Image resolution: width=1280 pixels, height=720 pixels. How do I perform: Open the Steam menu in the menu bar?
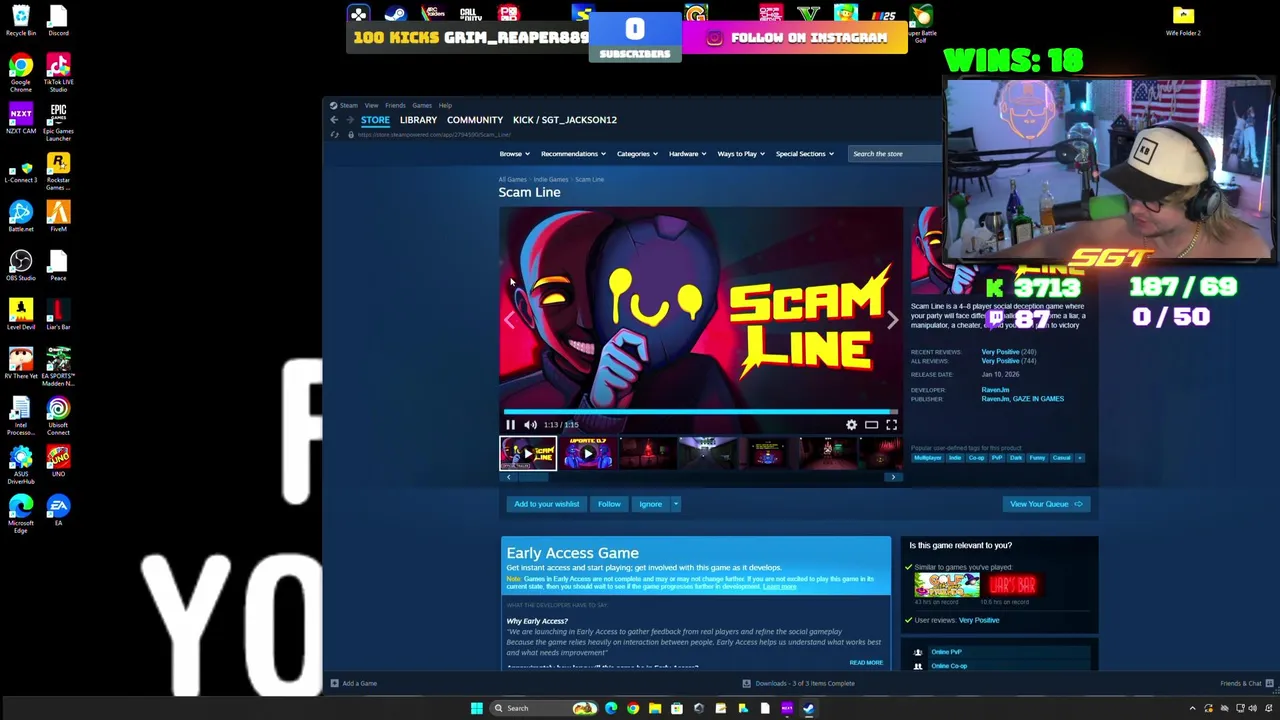pyautogui.click(x=345, y=105)
